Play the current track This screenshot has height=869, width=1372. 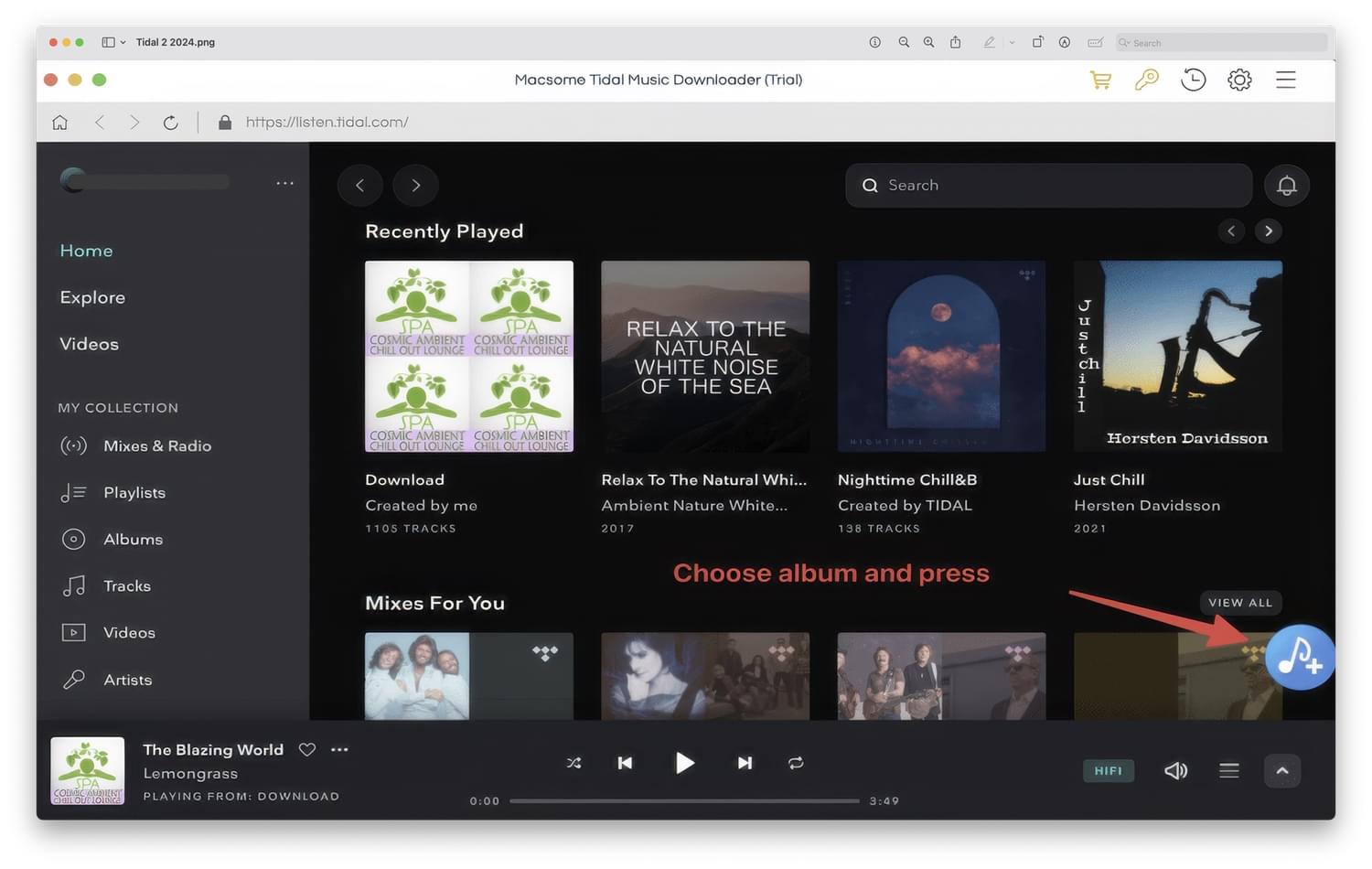click(684, 763)
